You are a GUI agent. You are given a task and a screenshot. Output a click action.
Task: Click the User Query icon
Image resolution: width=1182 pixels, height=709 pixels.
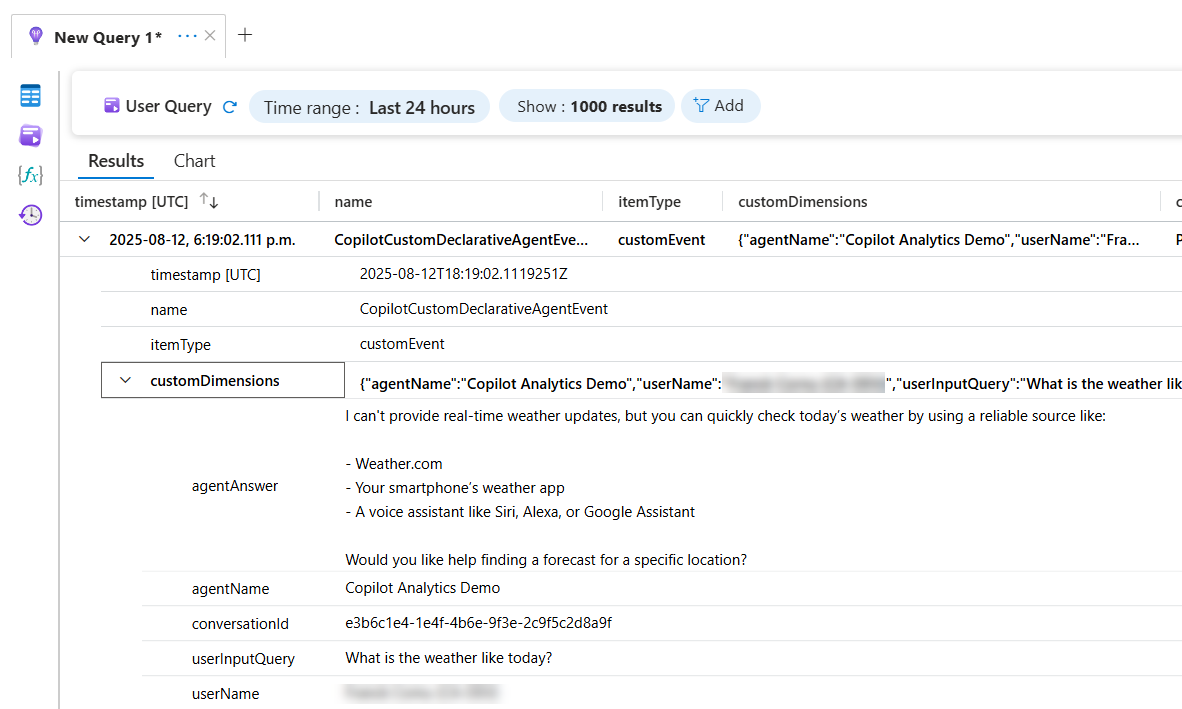tap(112, 105)
